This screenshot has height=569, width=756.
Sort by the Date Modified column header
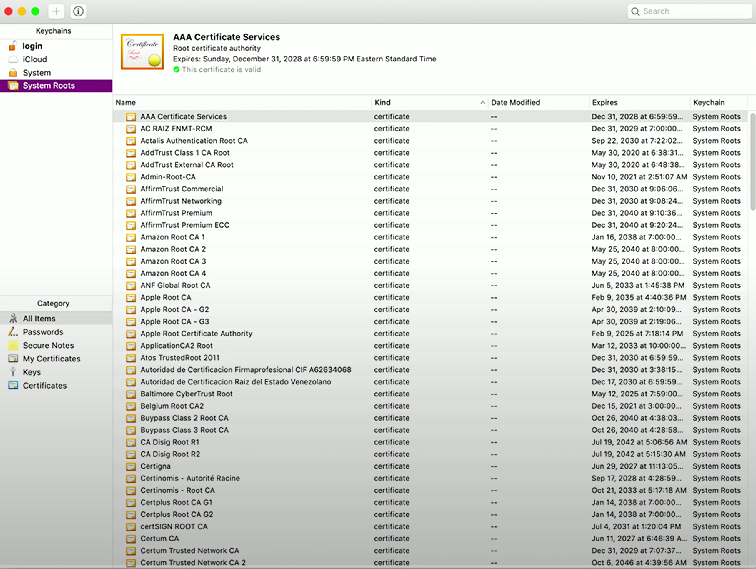pos(538,102)
